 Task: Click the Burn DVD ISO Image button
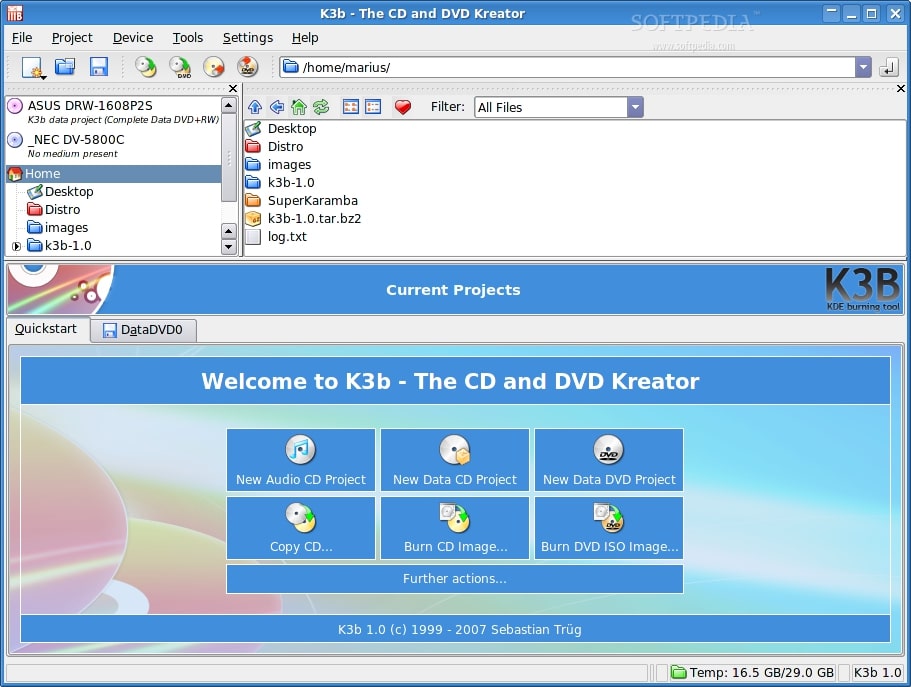click(x=609, y=527)
